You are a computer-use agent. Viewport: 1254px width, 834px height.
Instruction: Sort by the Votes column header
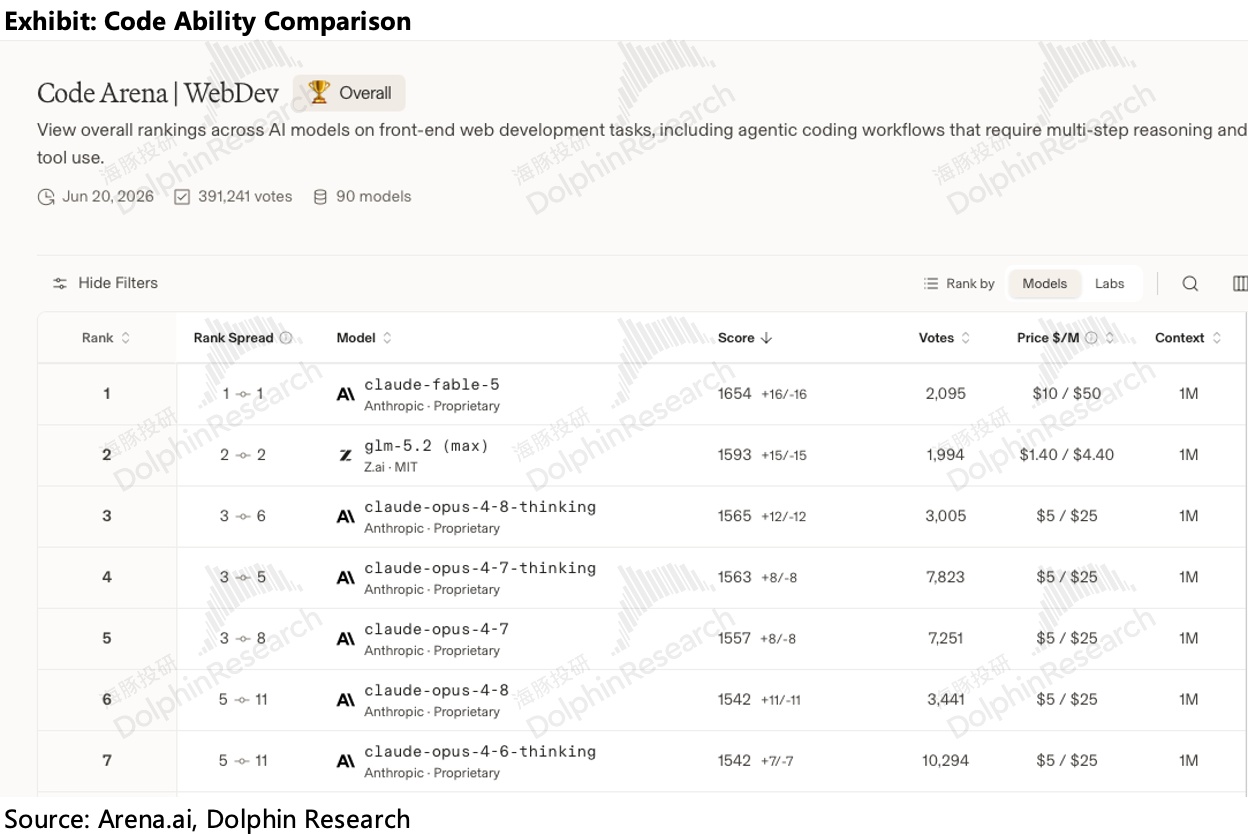(x=945, y=338)
